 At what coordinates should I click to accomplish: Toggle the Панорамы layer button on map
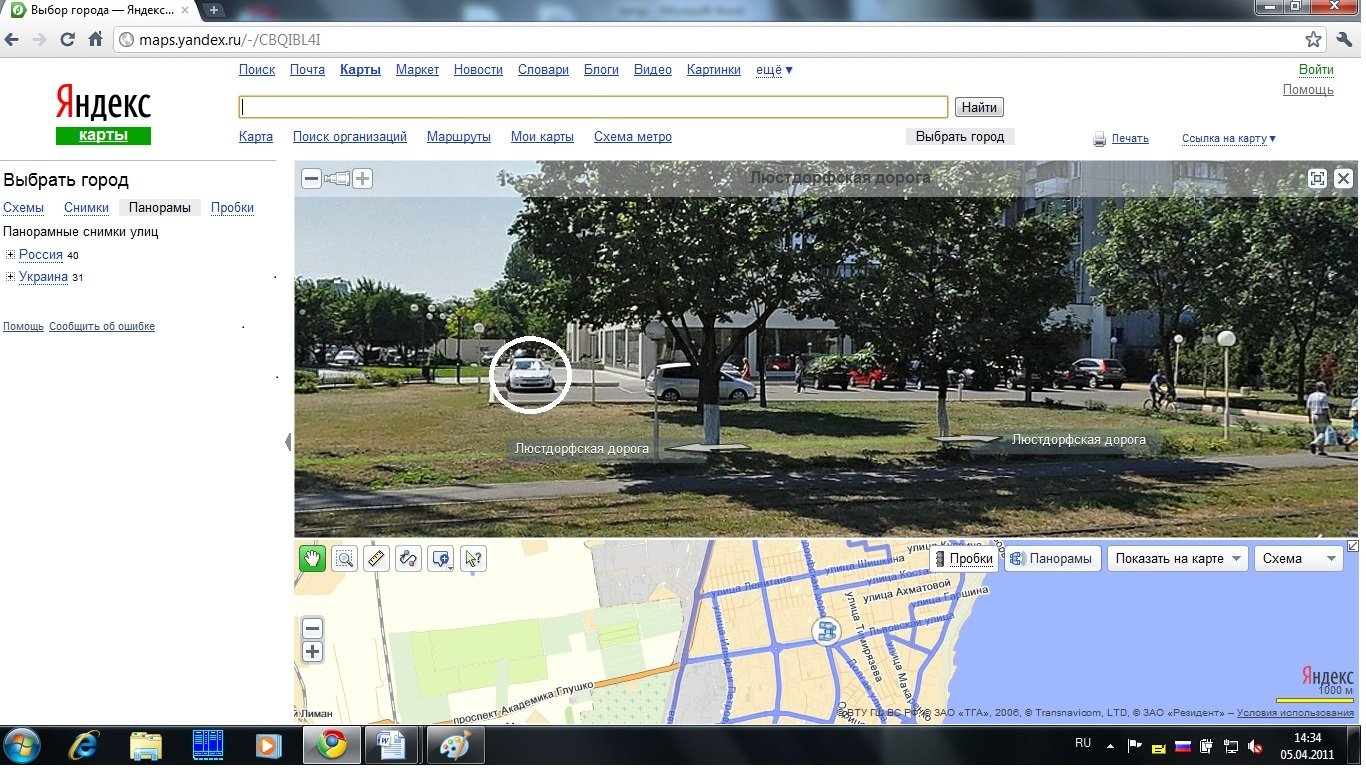coord(1053,559)
